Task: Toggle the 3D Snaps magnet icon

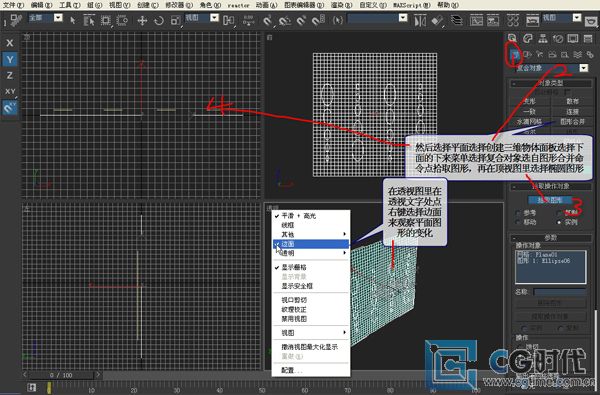Action: (268, 20)
